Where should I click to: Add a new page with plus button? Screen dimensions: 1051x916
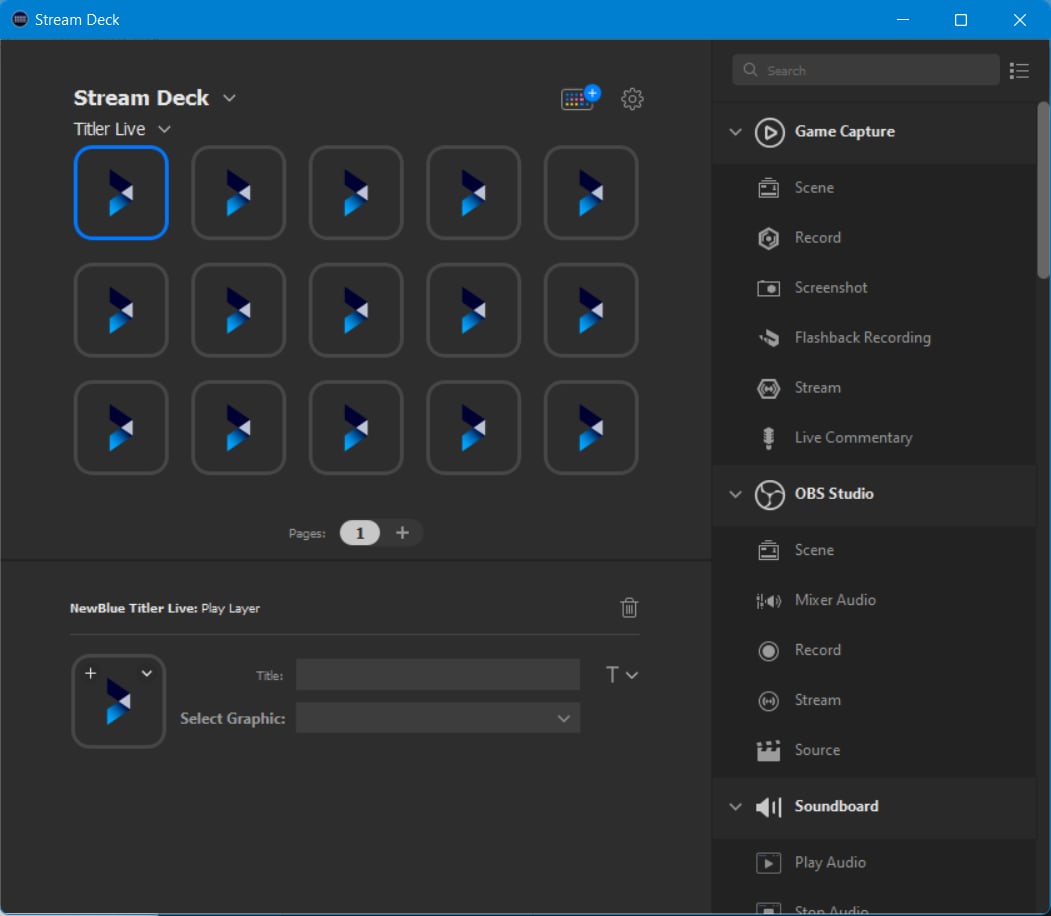pos(402,533)
